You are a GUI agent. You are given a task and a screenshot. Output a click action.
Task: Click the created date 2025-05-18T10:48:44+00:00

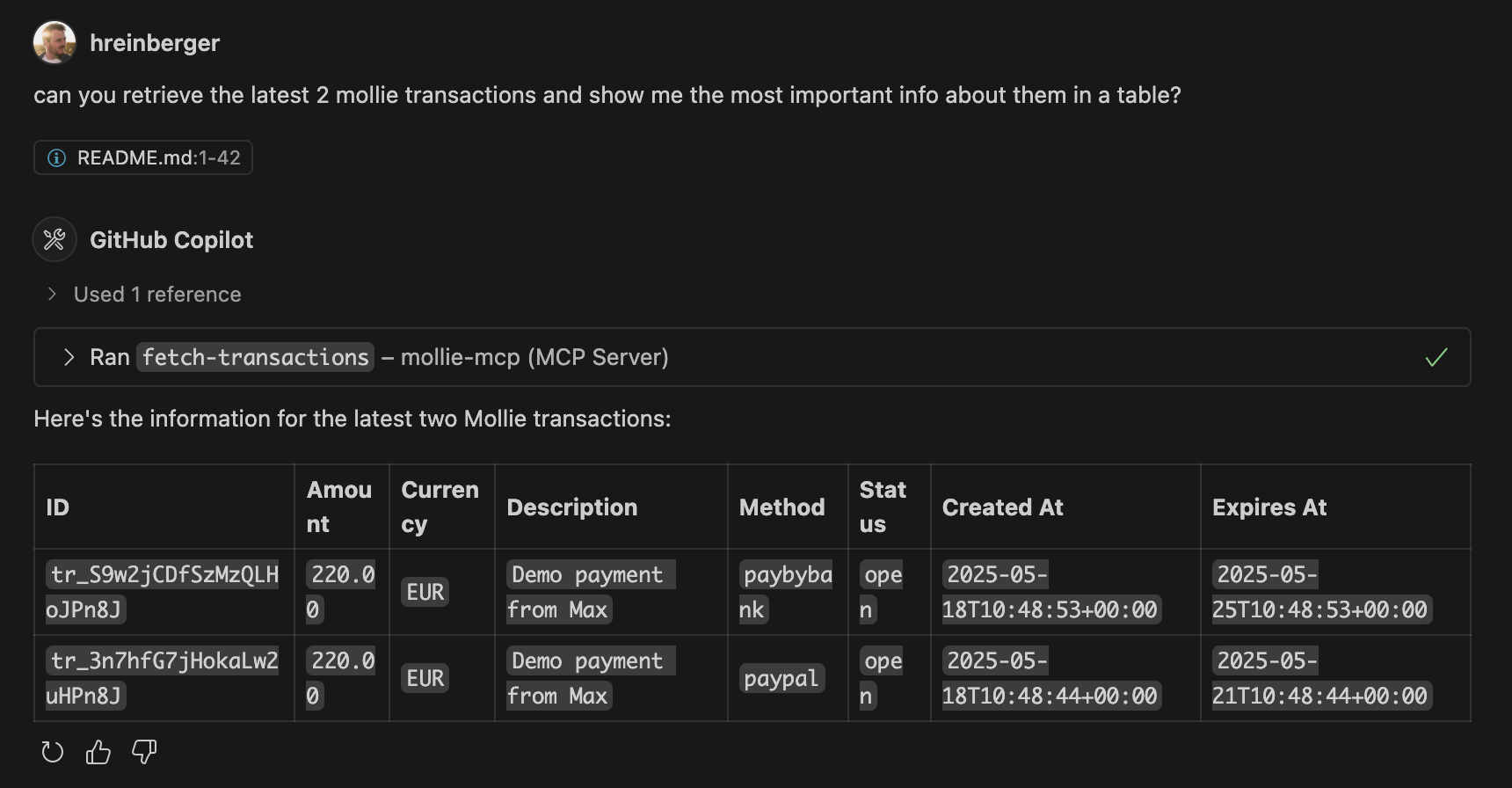tap(1051, 678)
